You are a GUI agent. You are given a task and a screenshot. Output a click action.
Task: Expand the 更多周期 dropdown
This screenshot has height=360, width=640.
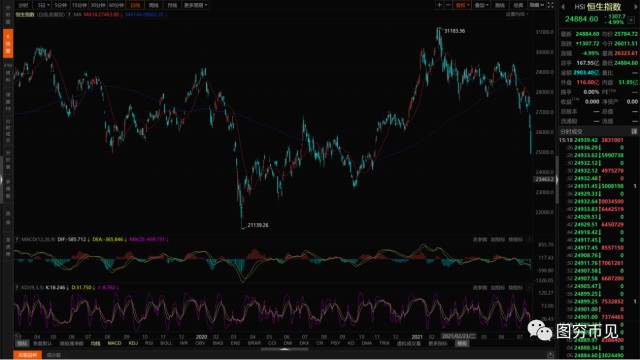[x=196, y=5]
